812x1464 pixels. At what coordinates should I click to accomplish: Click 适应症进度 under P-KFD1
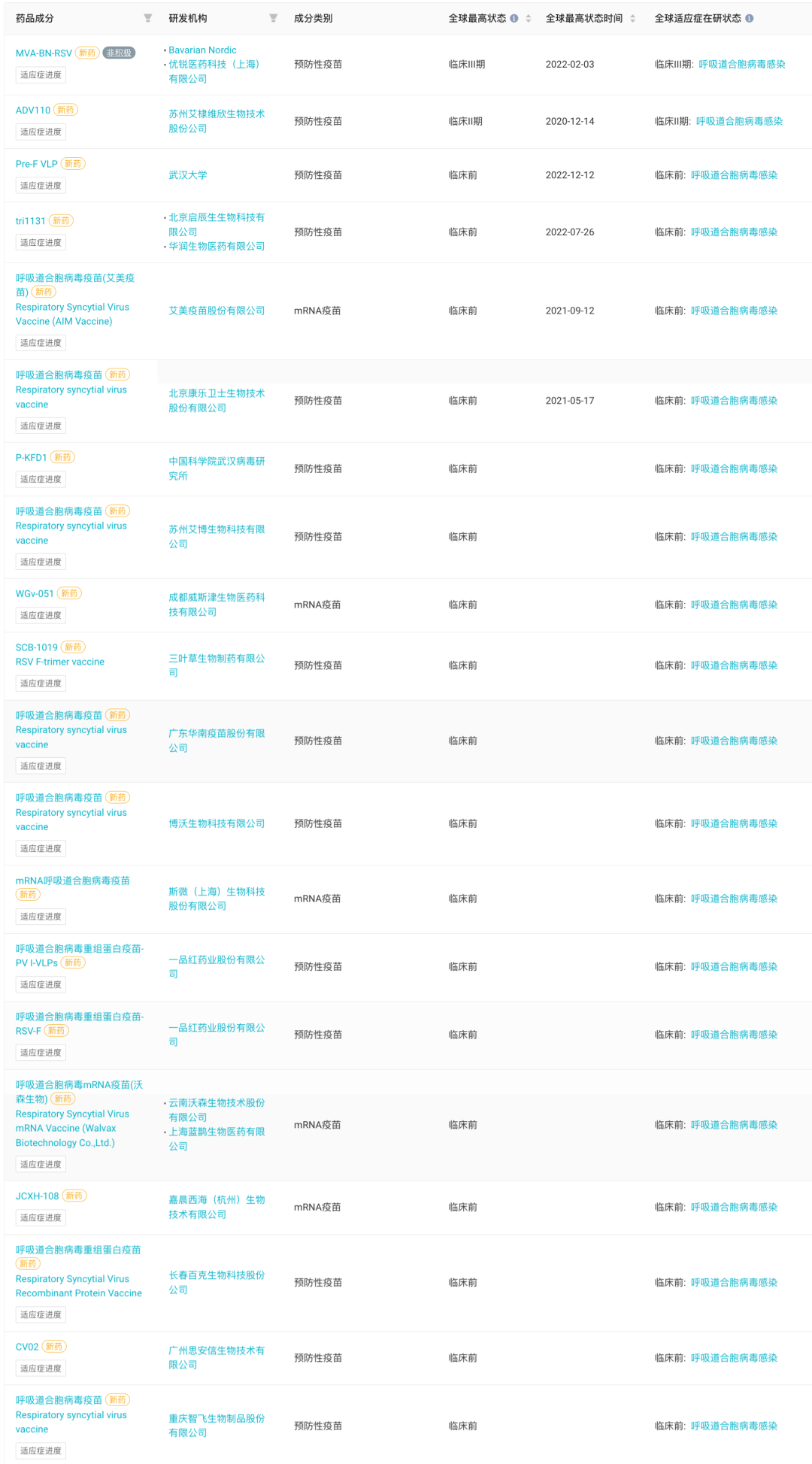(x=41, y=480)
